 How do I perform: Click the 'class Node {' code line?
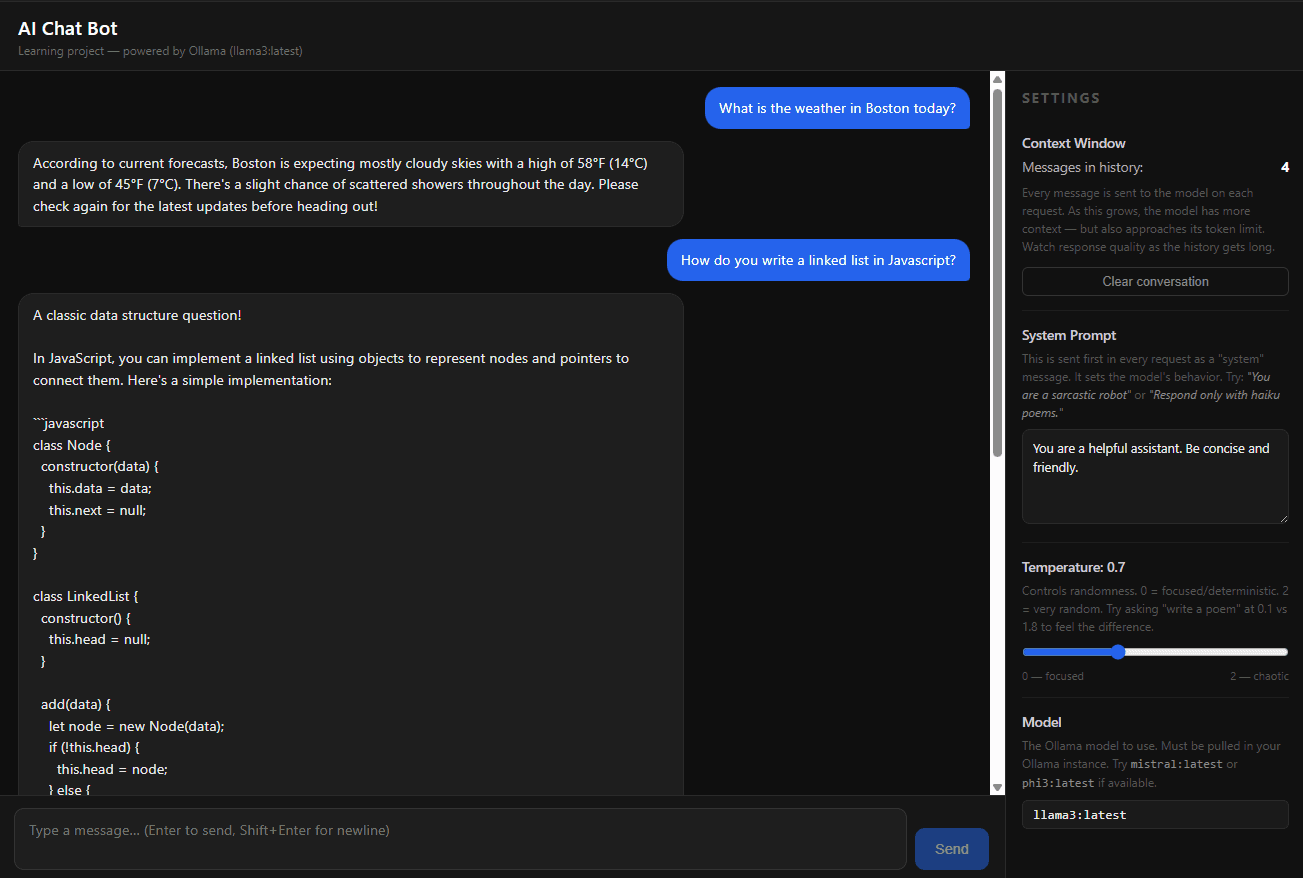(x=74, y=445)
